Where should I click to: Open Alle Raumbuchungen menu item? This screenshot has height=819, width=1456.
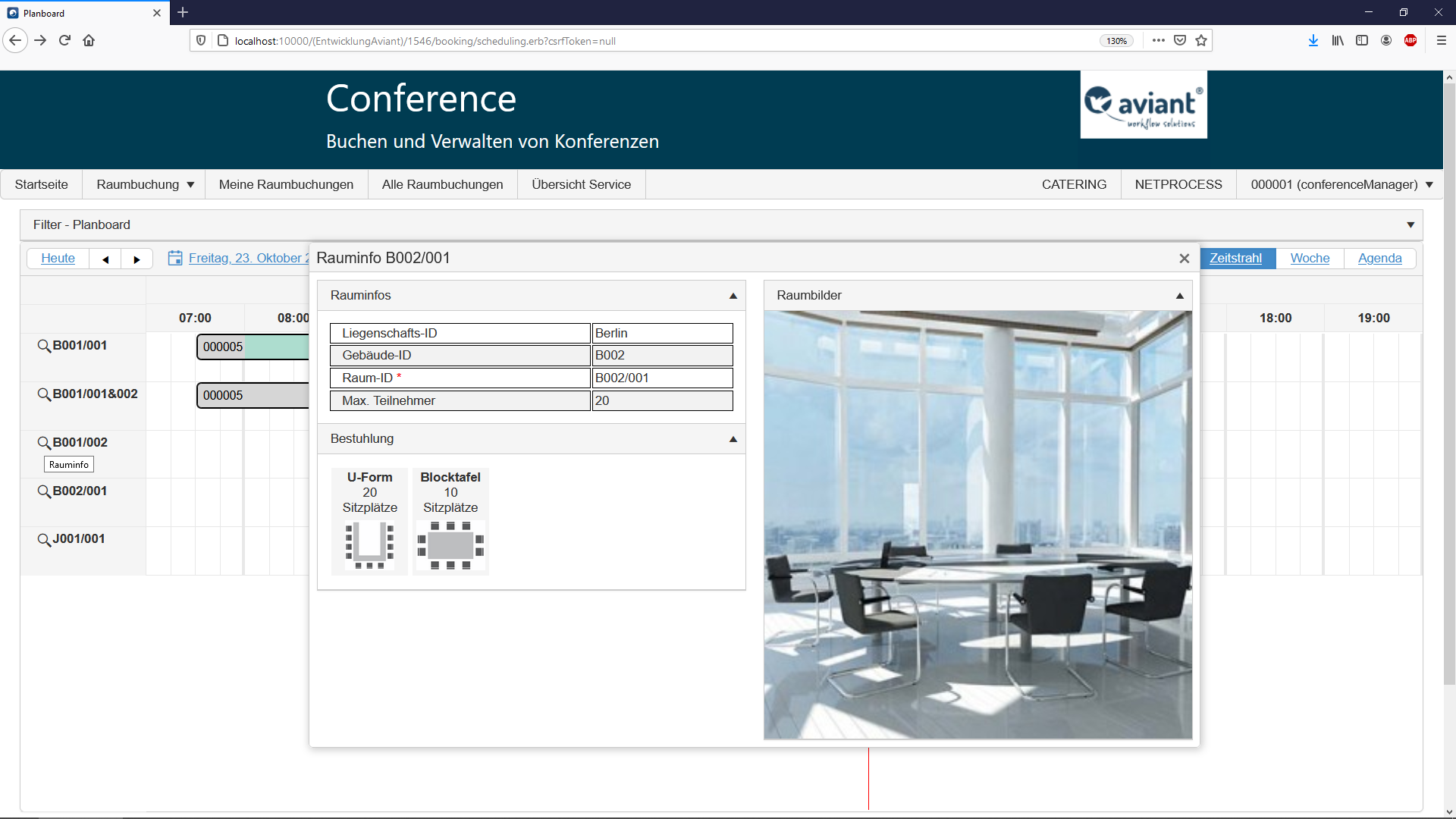pos(442,184)
